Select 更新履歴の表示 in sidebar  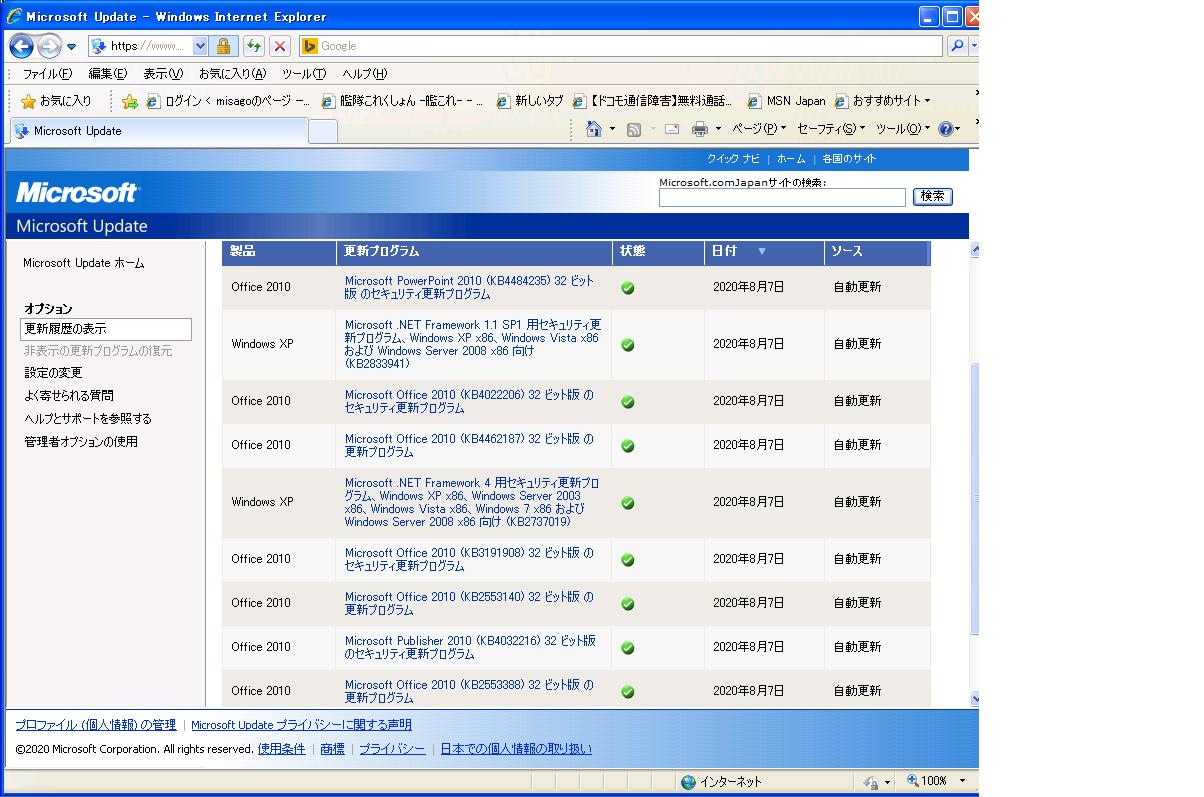106,329
